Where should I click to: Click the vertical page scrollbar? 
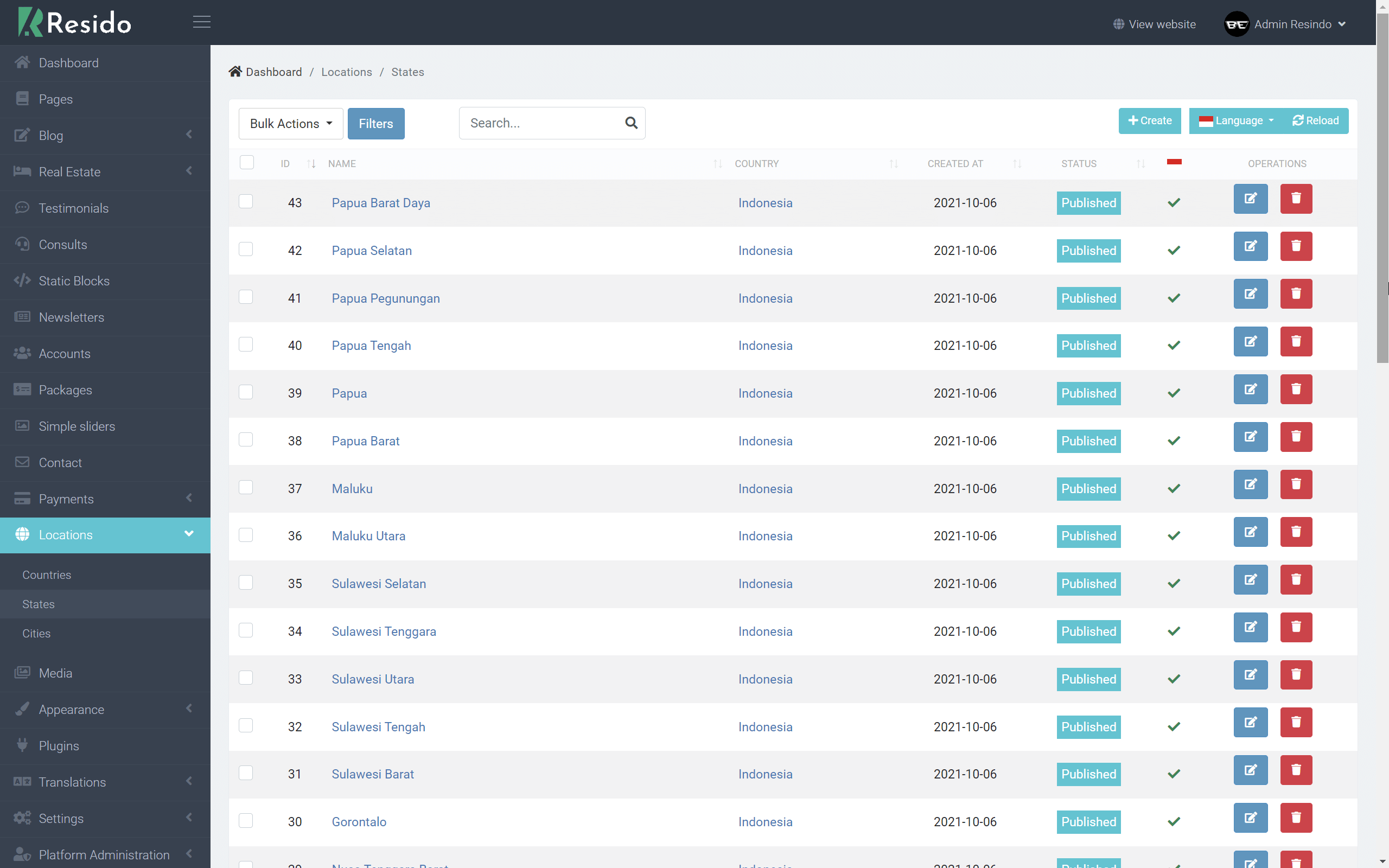[1382, 189]
